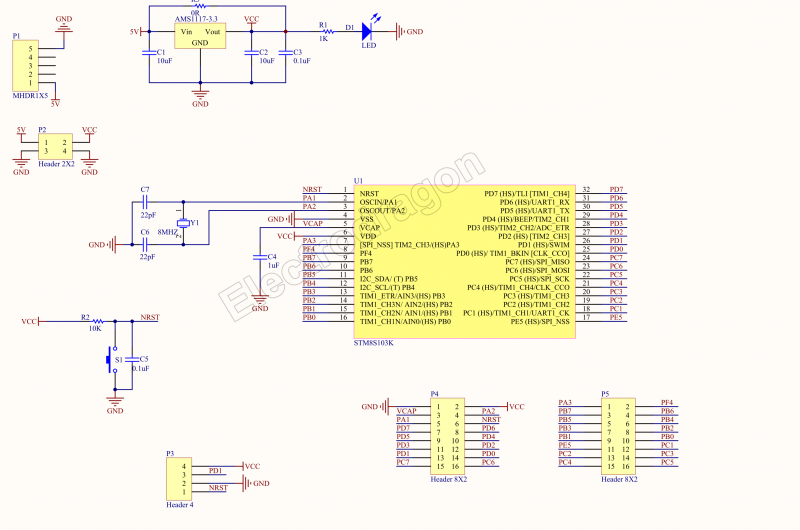This screenshot has width=800, height=530.
Task: Click GND symbol above connector P1
Action: (x=64, y=26)
